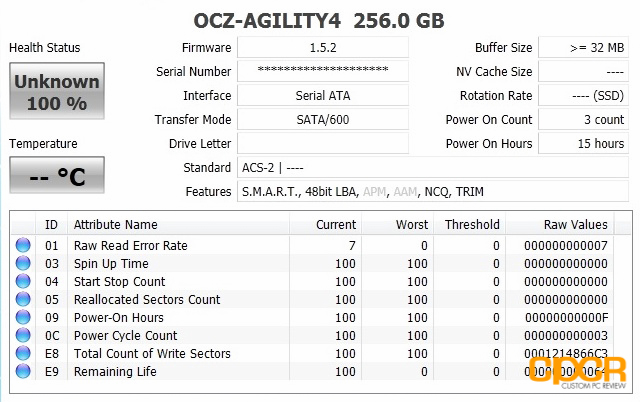
Task: Click the blue status orb for Spin Up Time
Action: 23,263
